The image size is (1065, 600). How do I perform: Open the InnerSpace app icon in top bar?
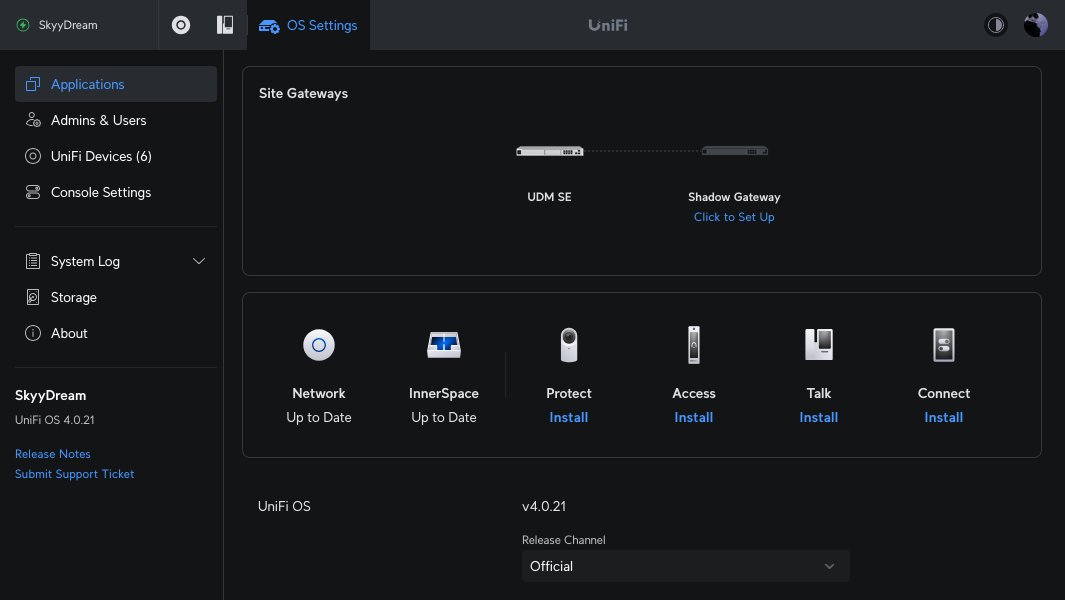pos(225,25)
